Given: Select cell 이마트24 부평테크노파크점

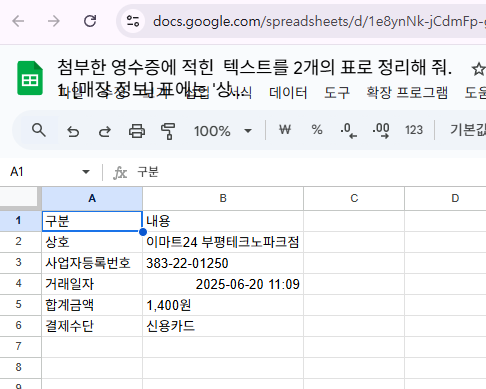Looking at the screenshot, I should [x=223, y=242].
